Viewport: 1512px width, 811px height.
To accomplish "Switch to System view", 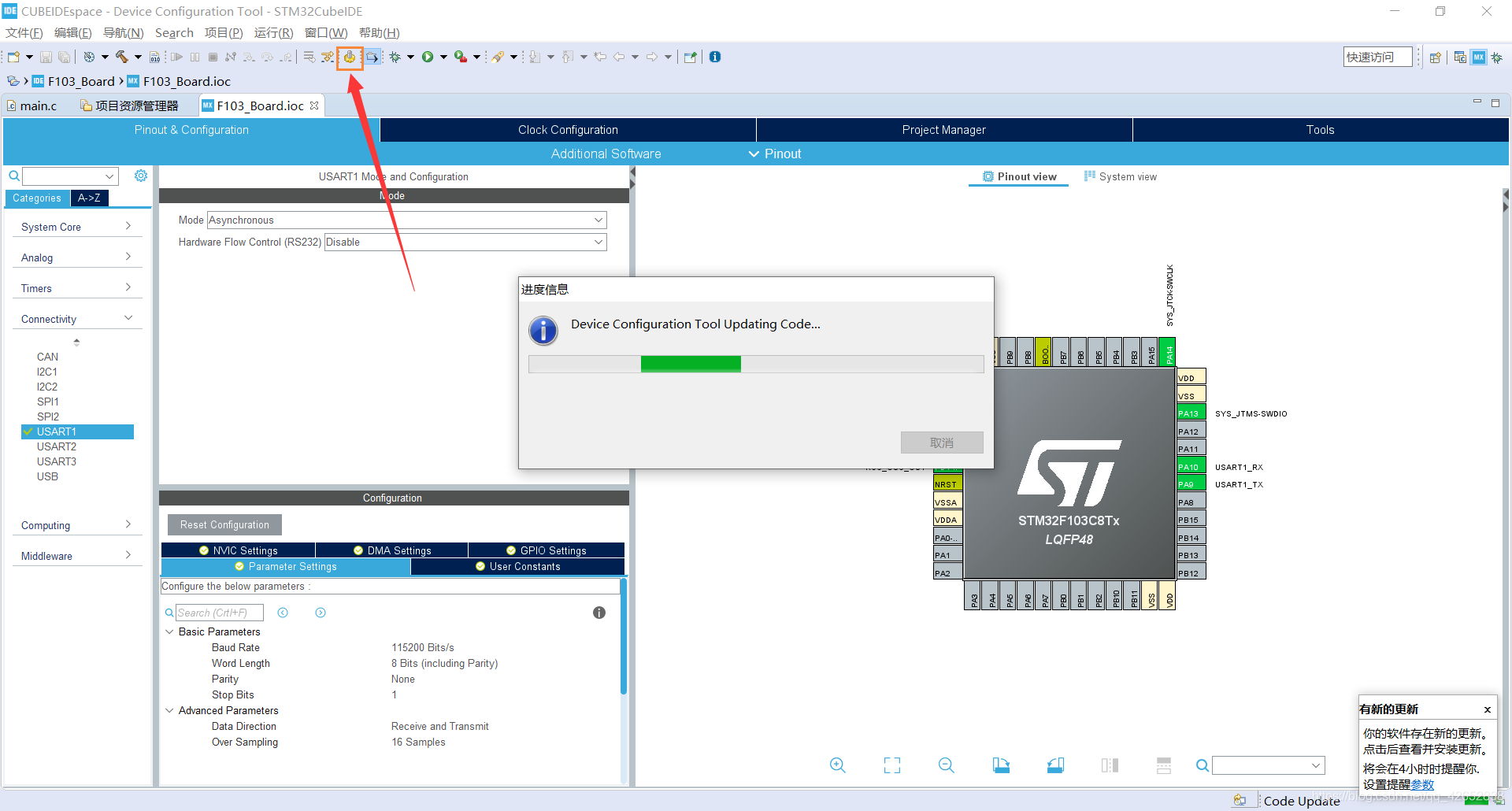I will [x=1121, y=176].
